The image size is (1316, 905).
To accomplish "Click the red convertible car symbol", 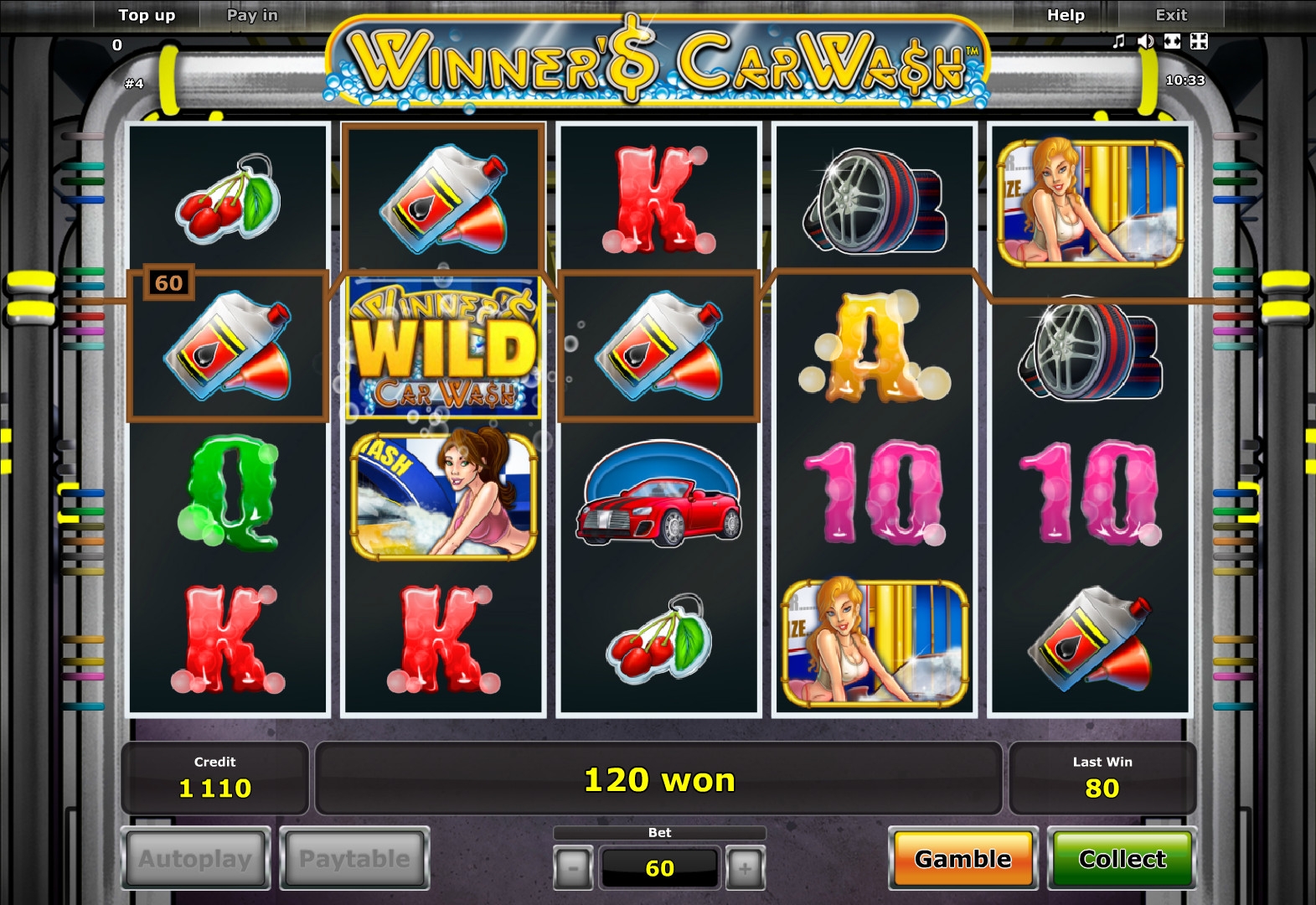I will [x=660, y=496].
